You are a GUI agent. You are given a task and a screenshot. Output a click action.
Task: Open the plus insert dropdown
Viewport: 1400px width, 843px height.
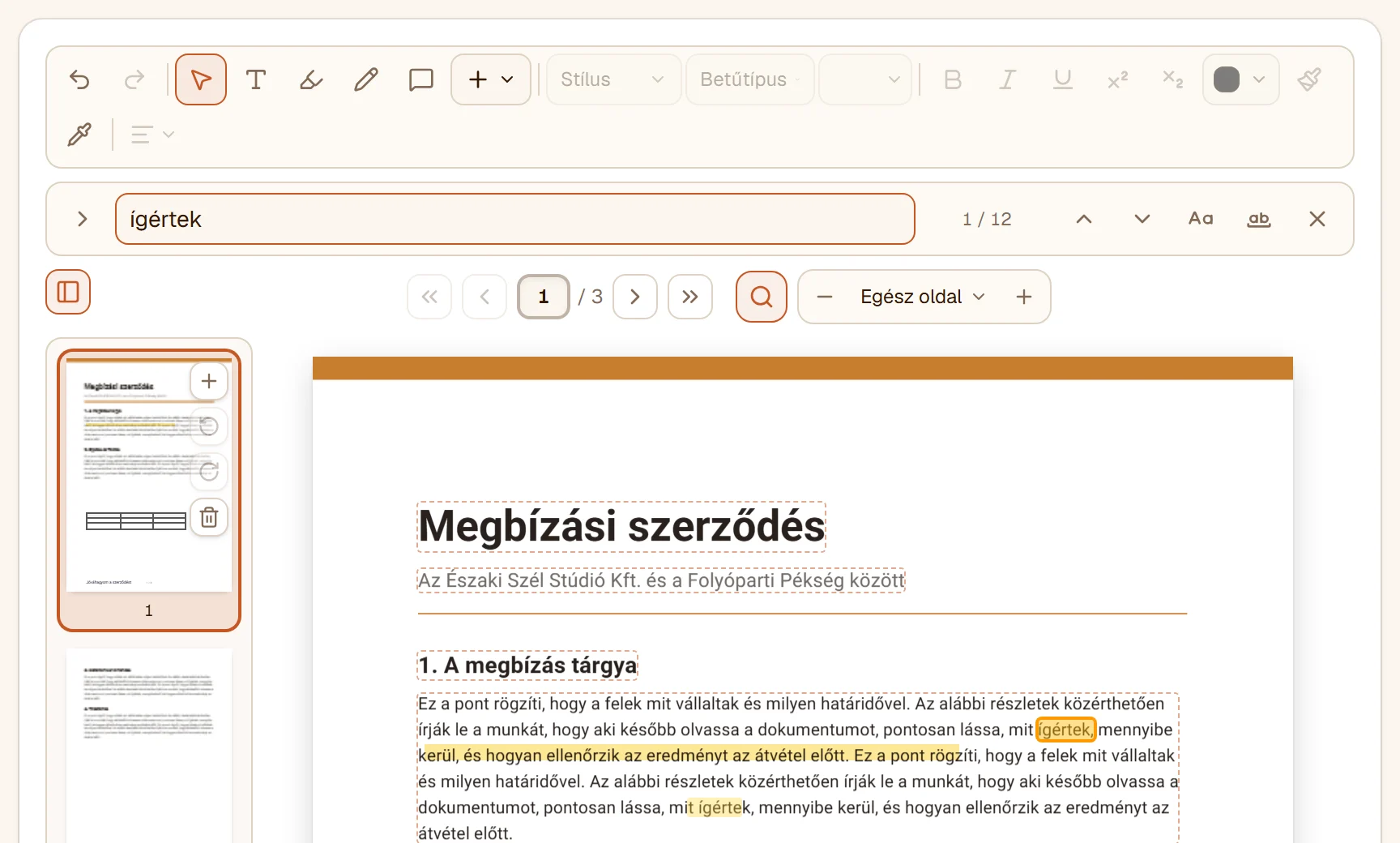point(491,79)
